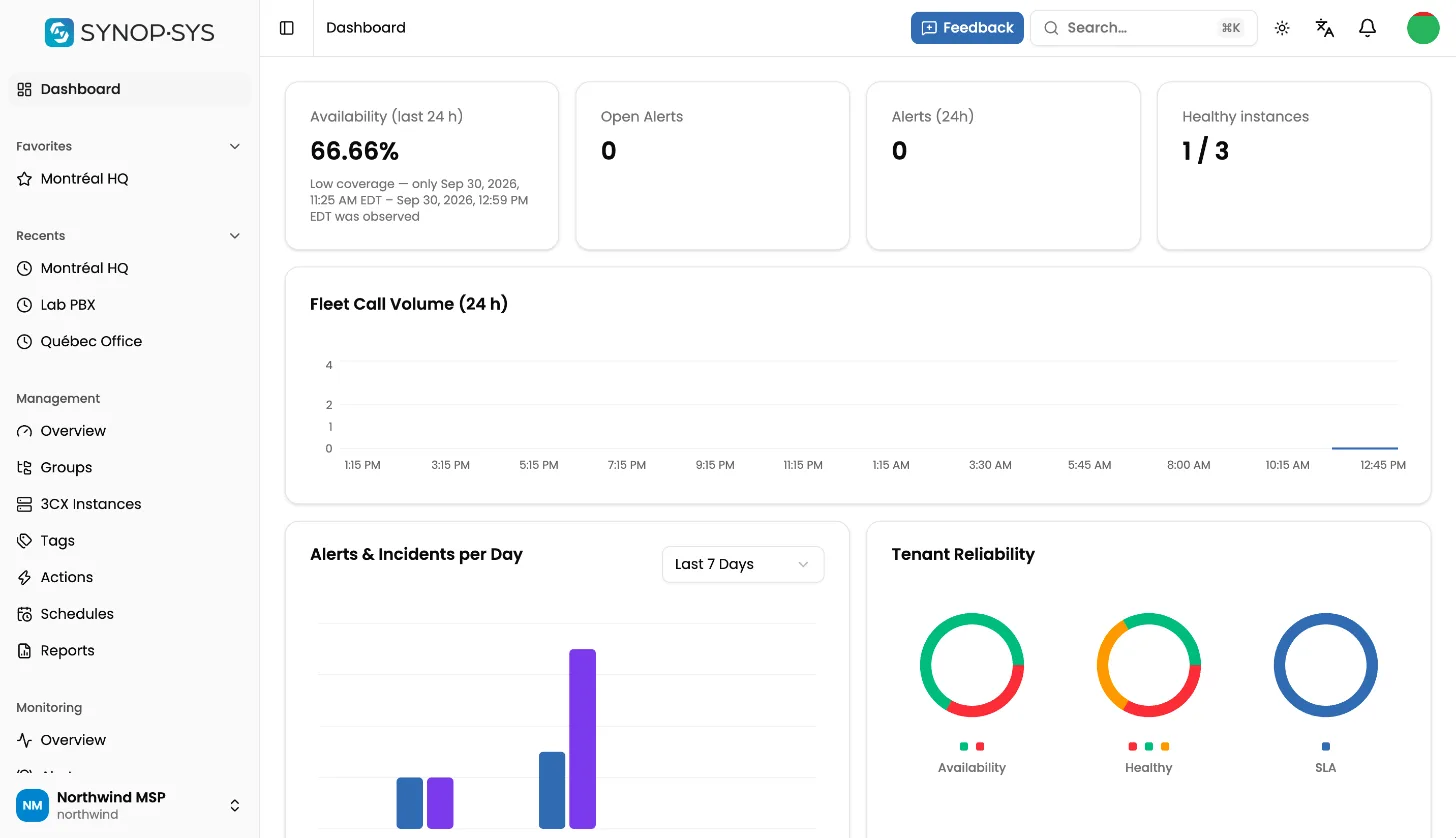1456x838 pixels.
Task: Click the Availability 66.66% card
Action: (422, 166)
